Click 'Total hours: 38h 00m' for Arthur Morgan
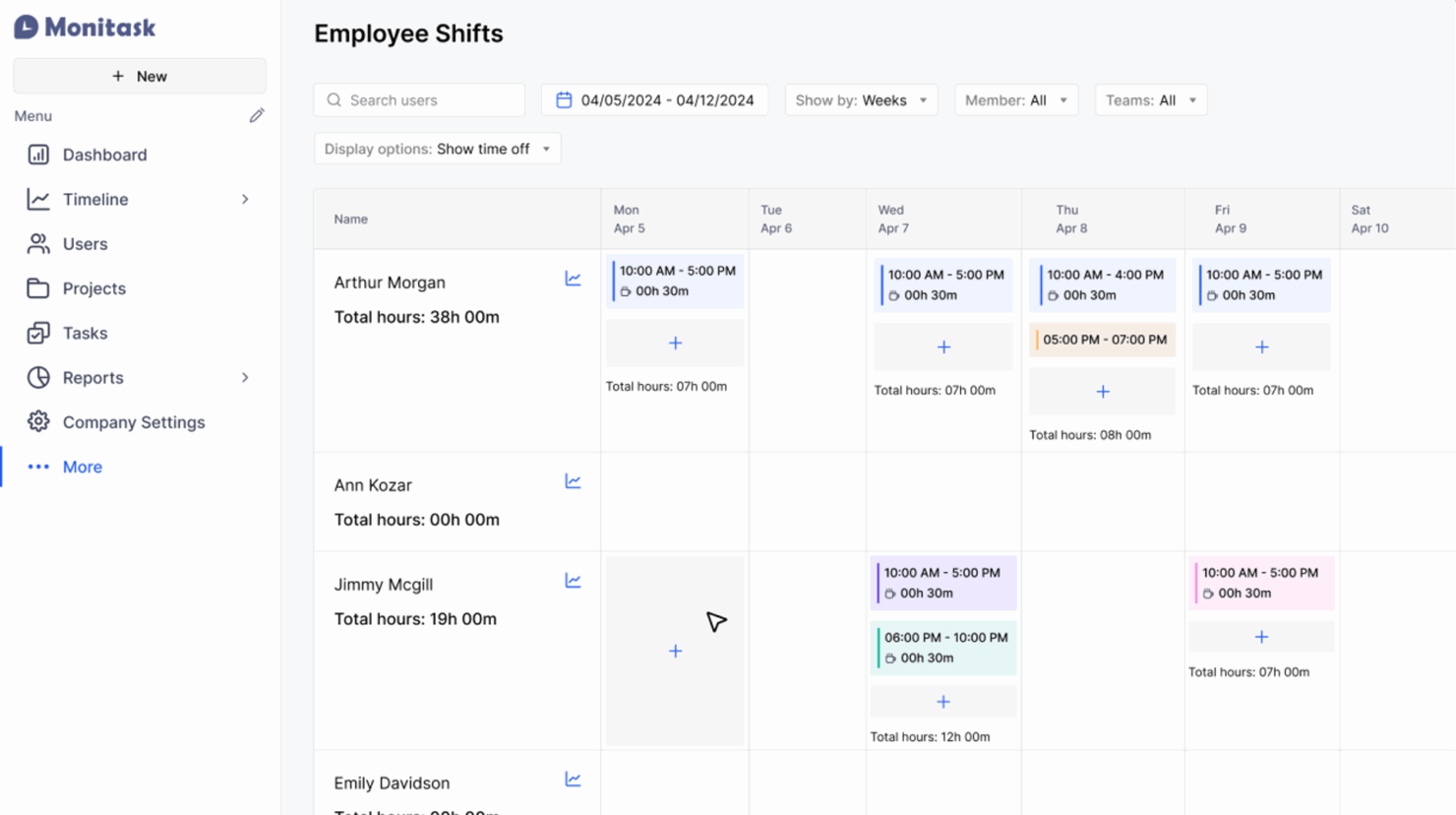The width and height of the screenshot is (1456, 815). click(417, 317)
